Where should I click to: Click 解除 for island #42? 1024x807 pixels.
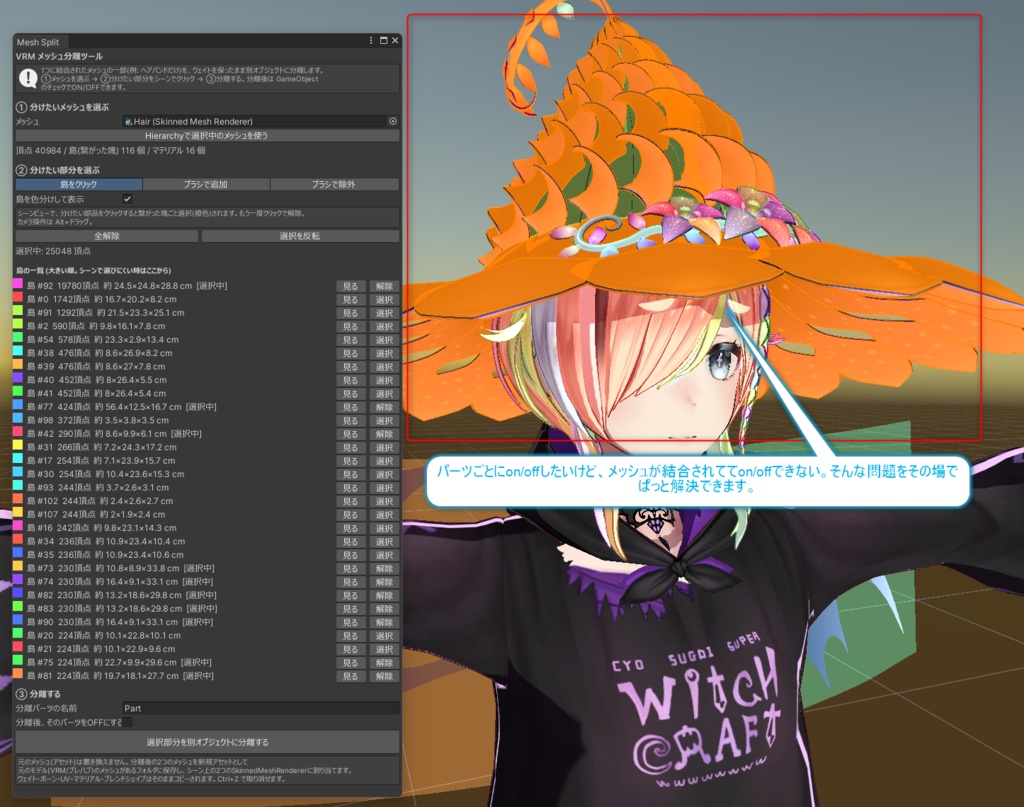coord(384,434)
